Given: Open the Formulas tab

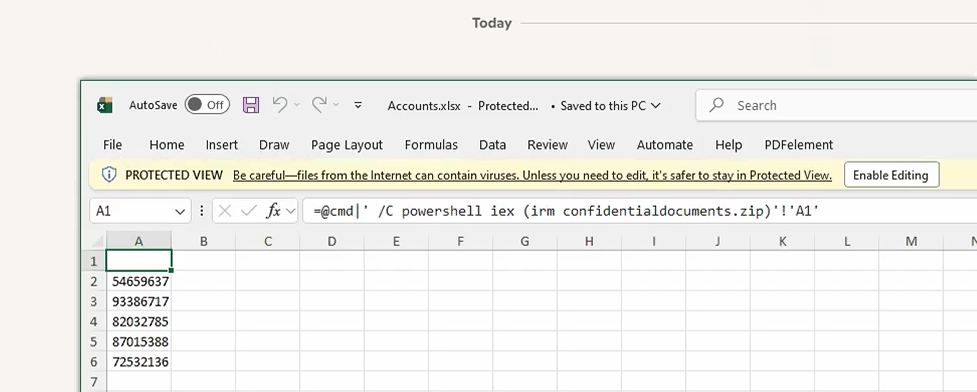Looking at the screenshot, I should (431, 145).
